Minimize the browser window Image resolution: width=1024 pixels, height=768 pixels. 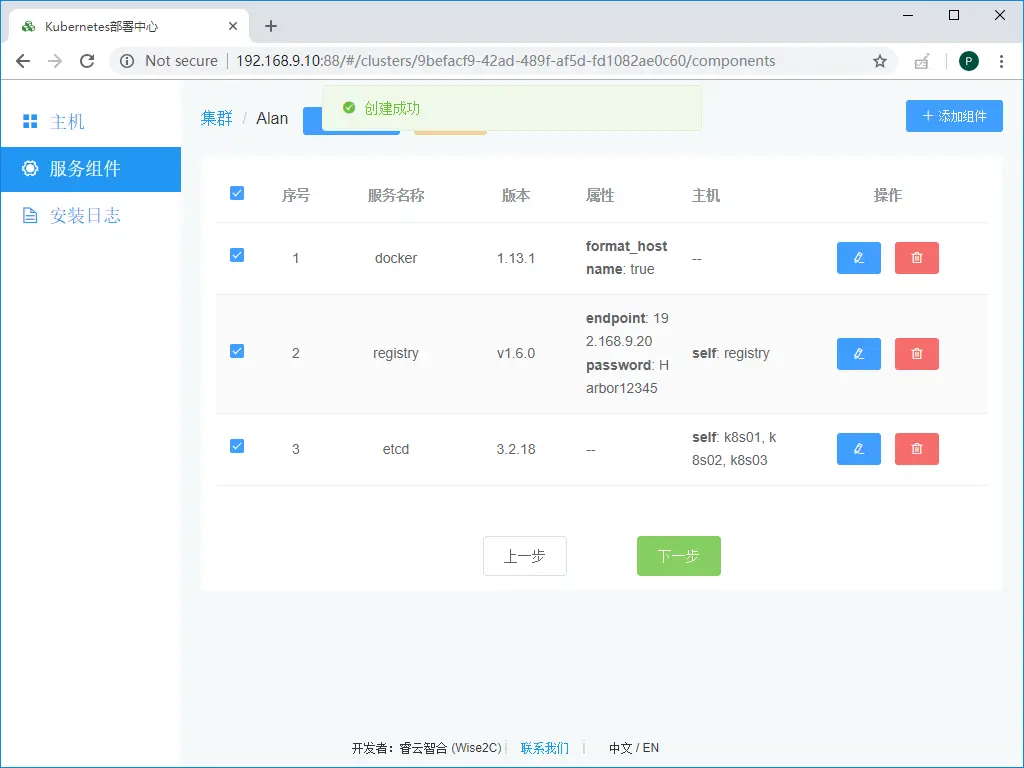click(x=908, y=15)
